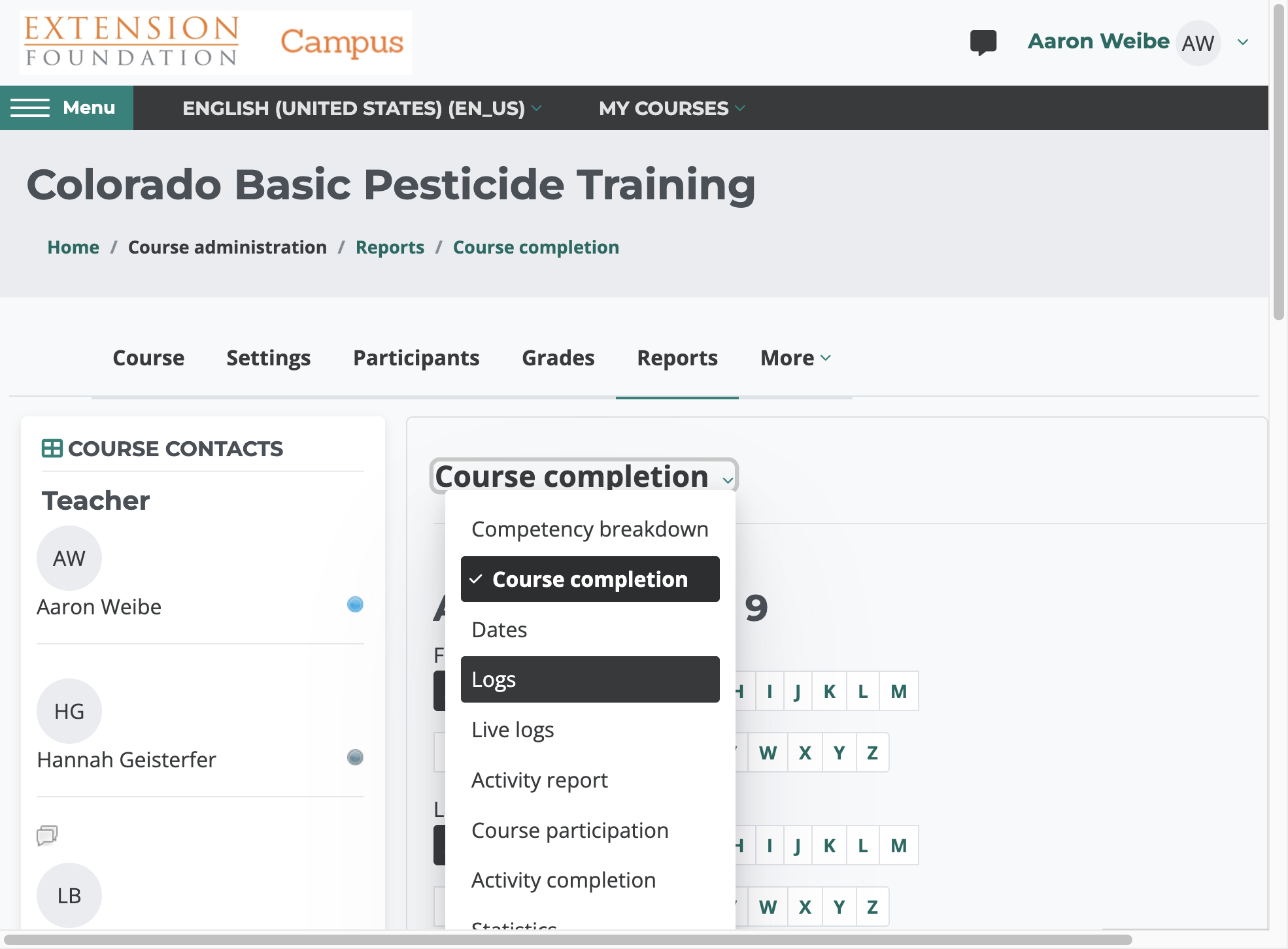Click the horizontal page scrollbar
Viewport: 1288px width, 949px height.
[568, 940]
